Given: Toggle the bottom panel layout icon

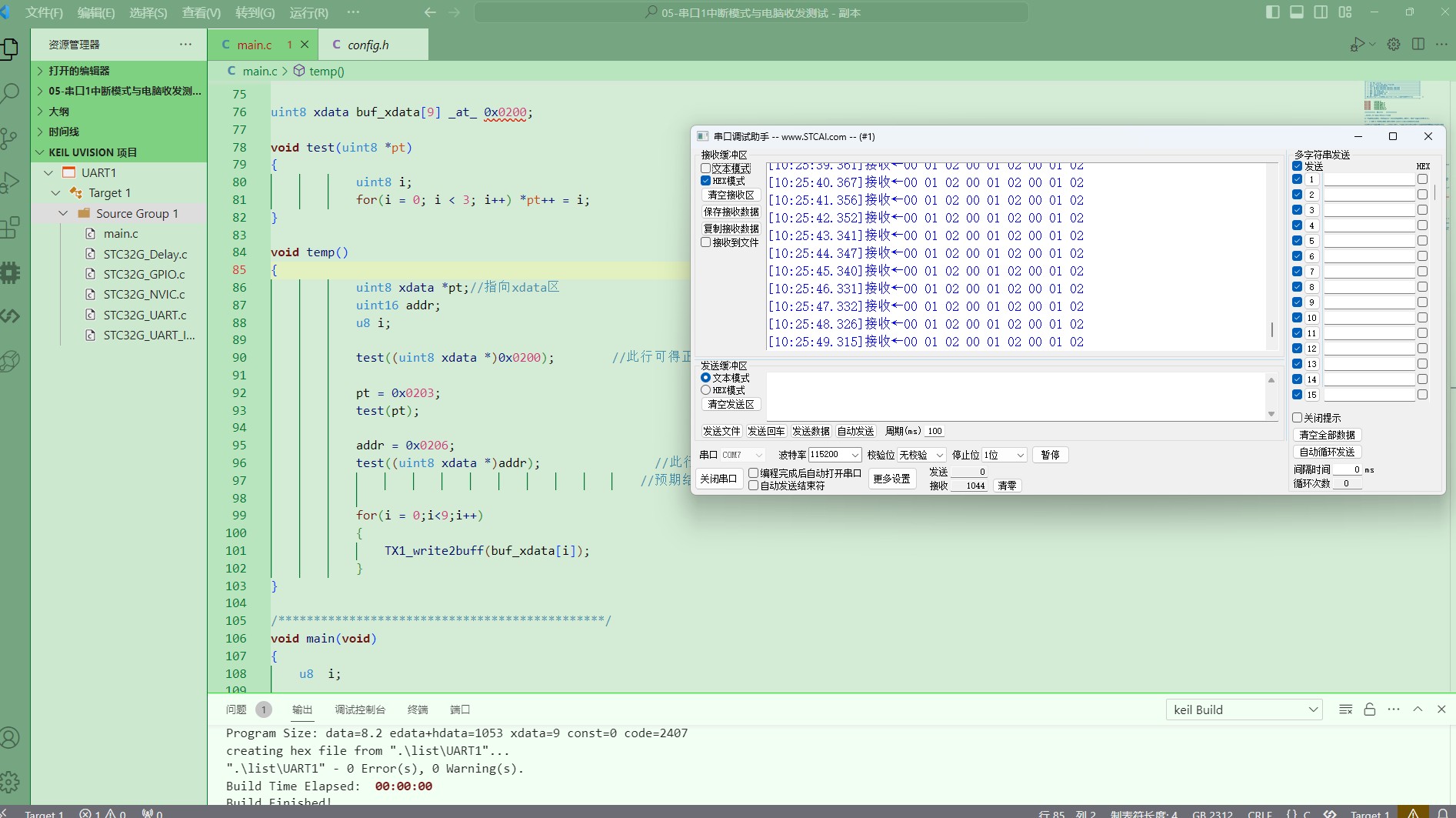Looking at the screenshot, I should tap(1297, 12).
